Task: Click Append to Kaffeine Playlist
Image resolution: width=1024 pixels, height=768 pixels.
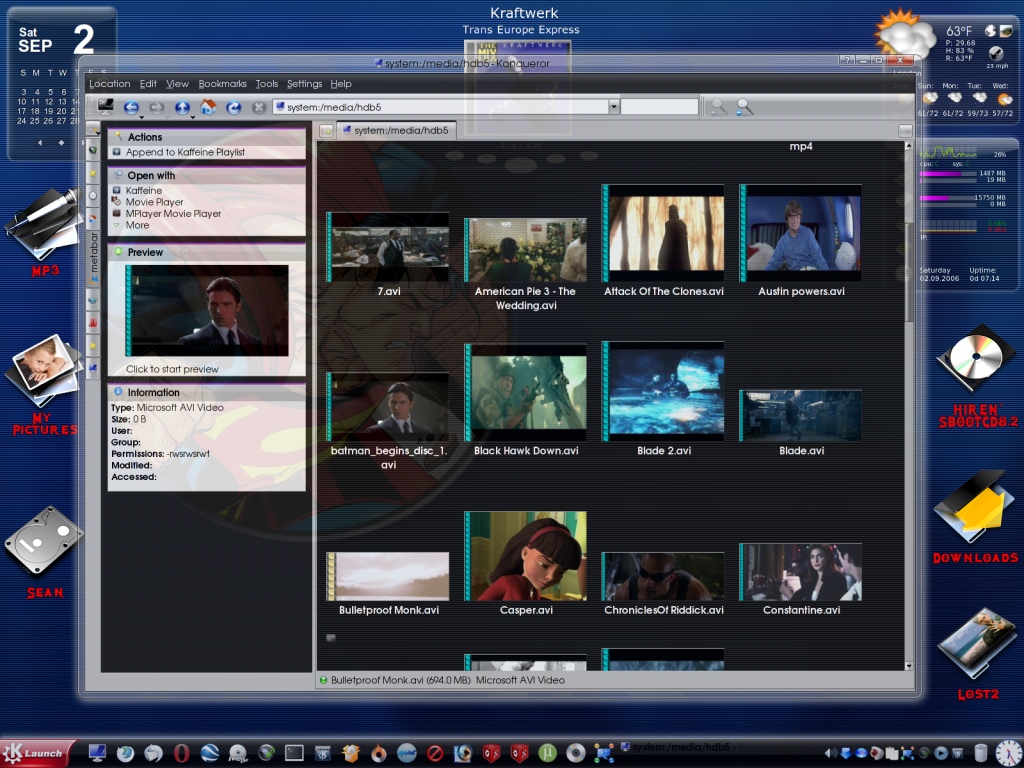Action: (x=185, y=152)
